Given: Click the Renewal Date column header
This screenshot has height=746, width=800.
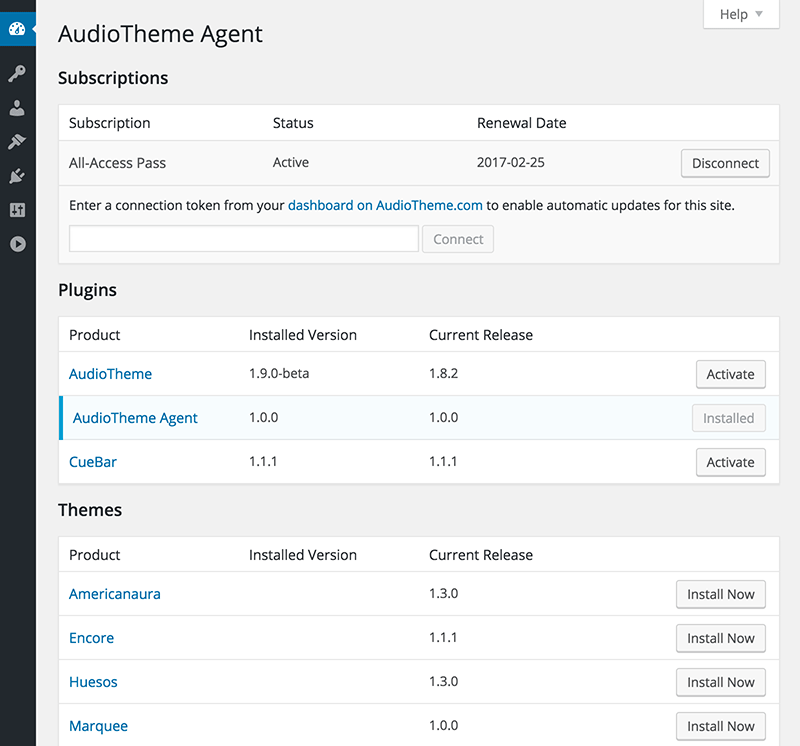Looking at the screenshot, I should tap(521, 123).
